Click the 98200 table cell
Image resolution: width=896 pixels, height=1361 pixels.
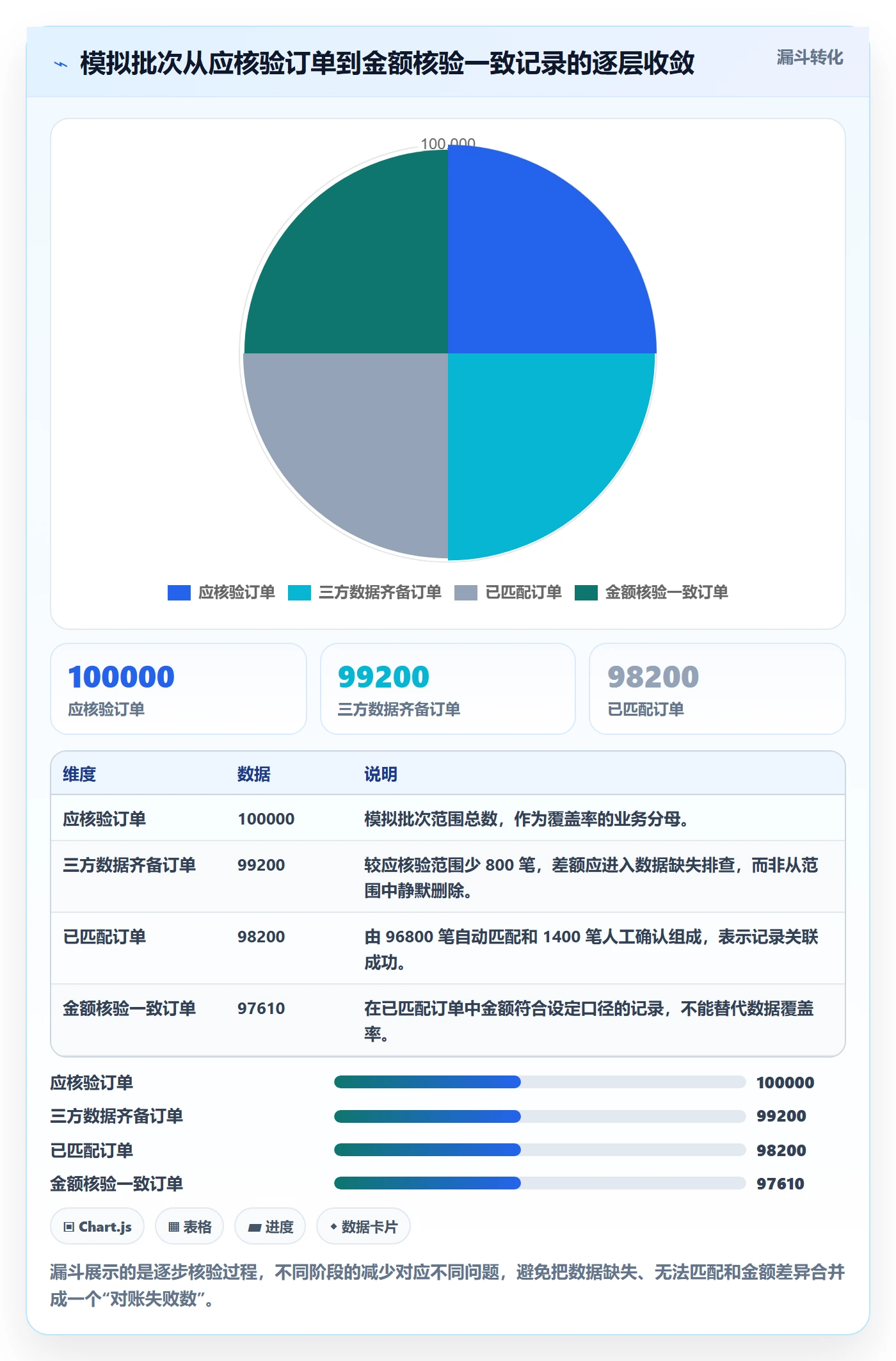pyautogui.click(x=261, y=937)
